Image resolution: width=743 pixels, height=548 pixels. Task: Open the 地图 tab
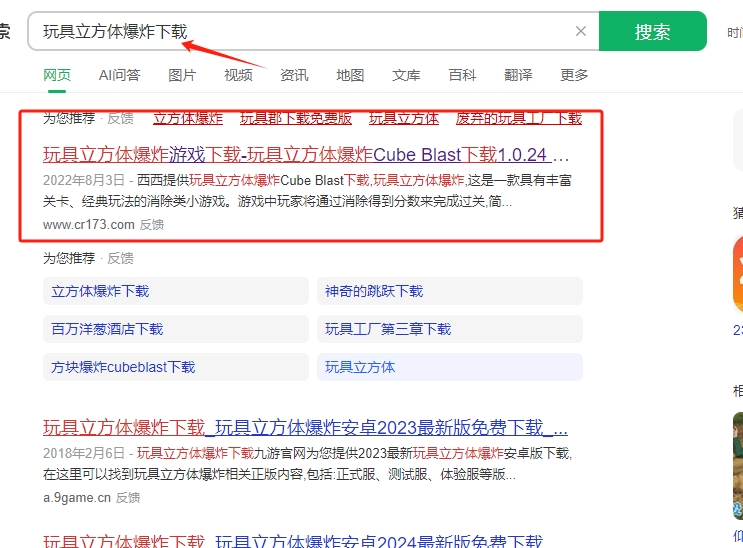[x=350, y=75]
